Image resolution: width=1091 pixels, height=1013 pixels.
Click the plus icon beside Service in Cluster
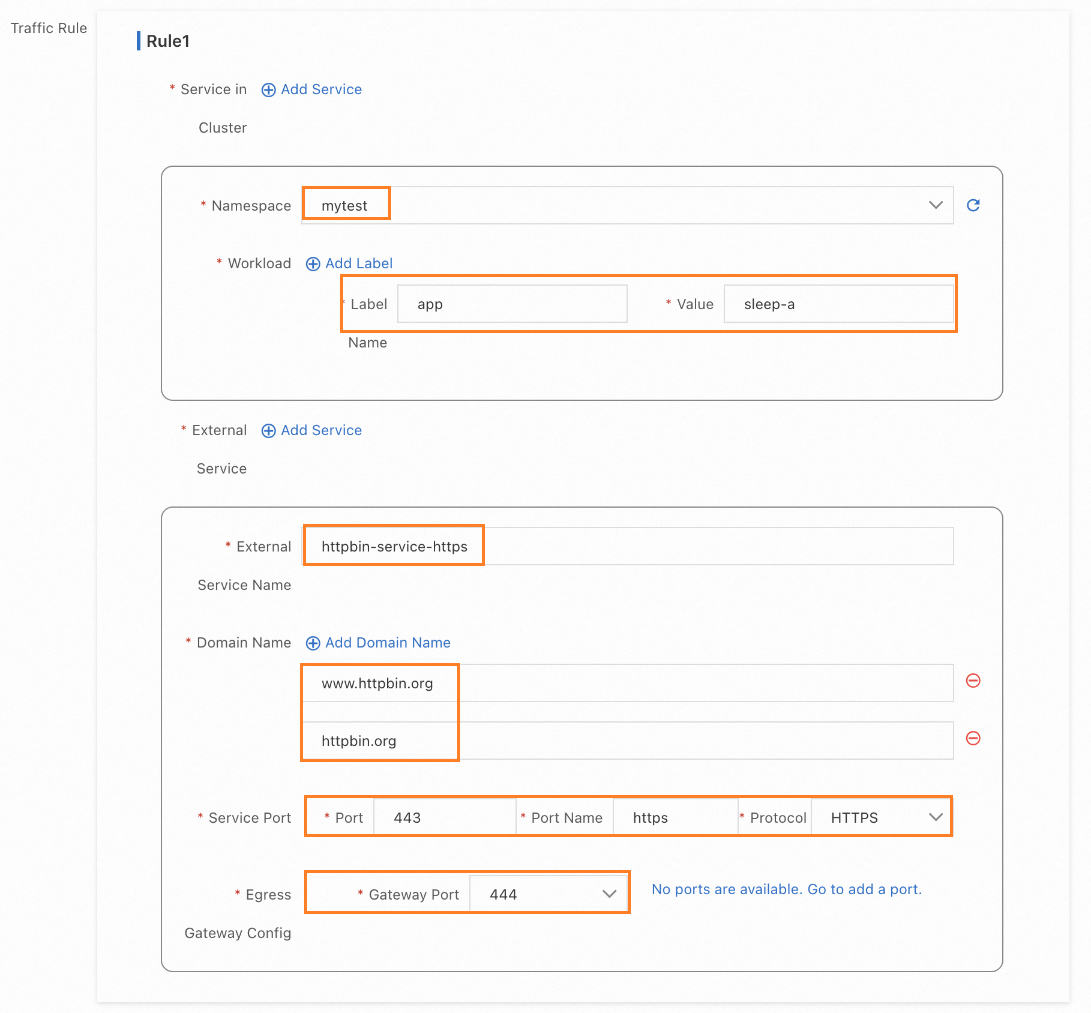coord(268,90)
